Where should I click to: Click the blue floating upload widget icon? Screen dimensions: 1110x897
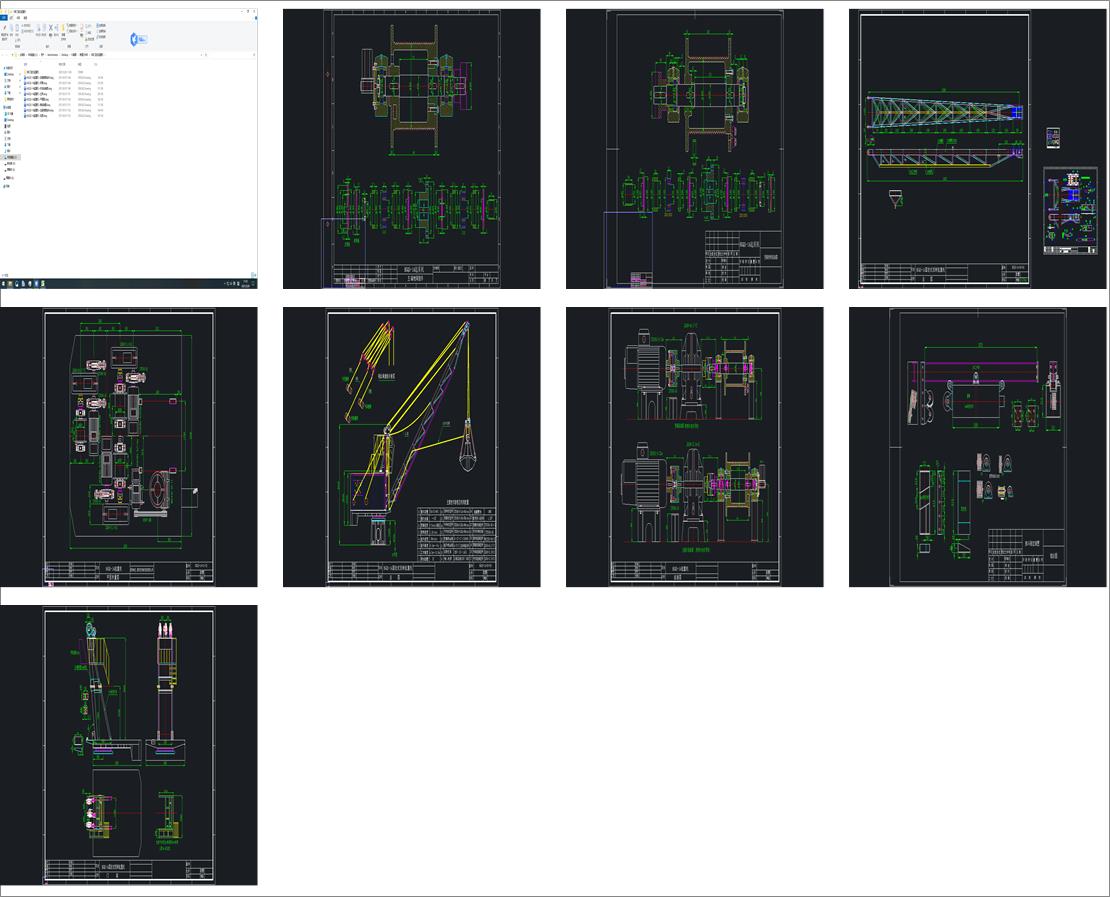[138, 39]
